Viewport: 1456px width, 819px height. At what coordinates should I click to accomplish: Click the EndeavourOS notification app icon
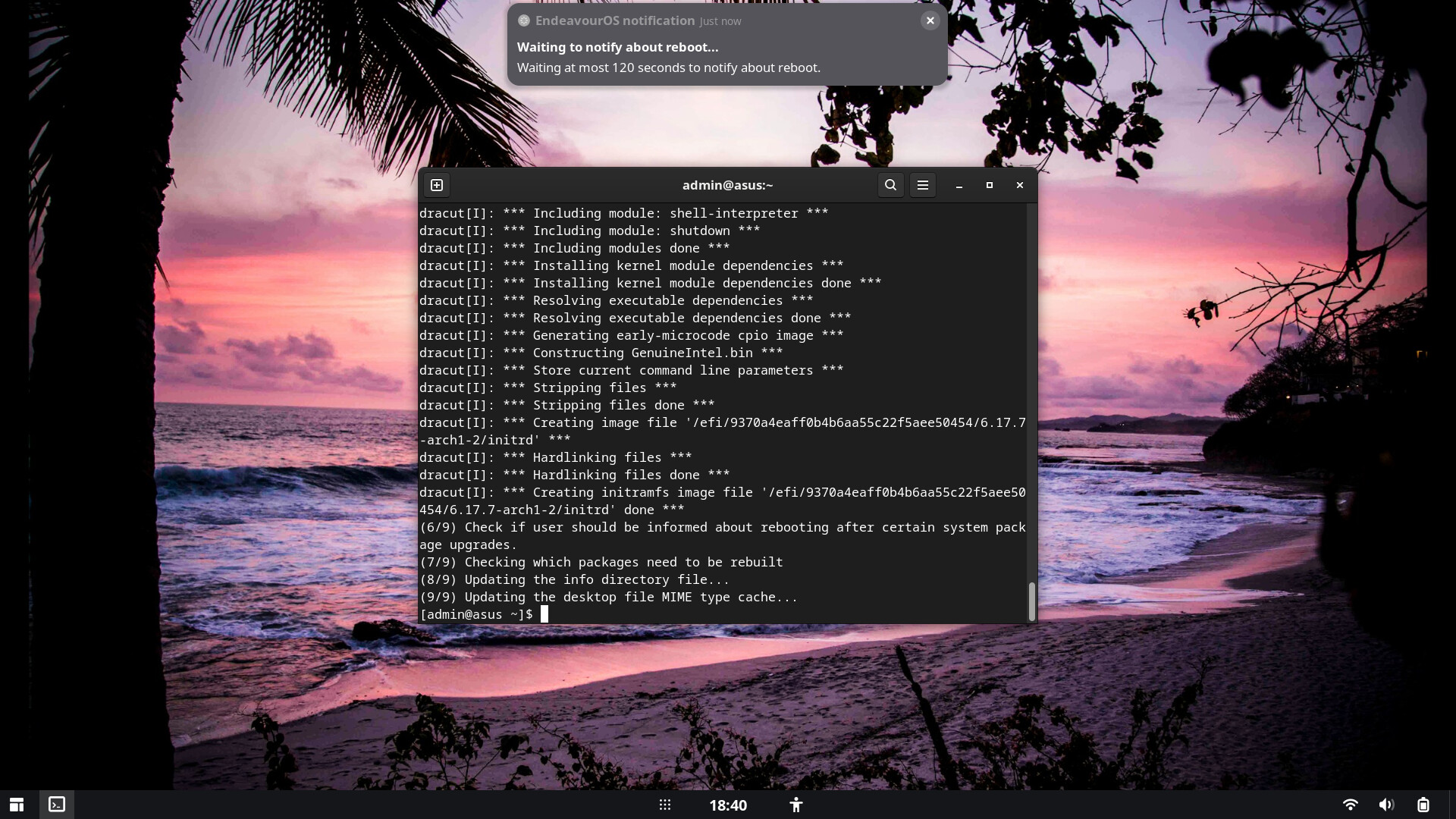[523, 20]
